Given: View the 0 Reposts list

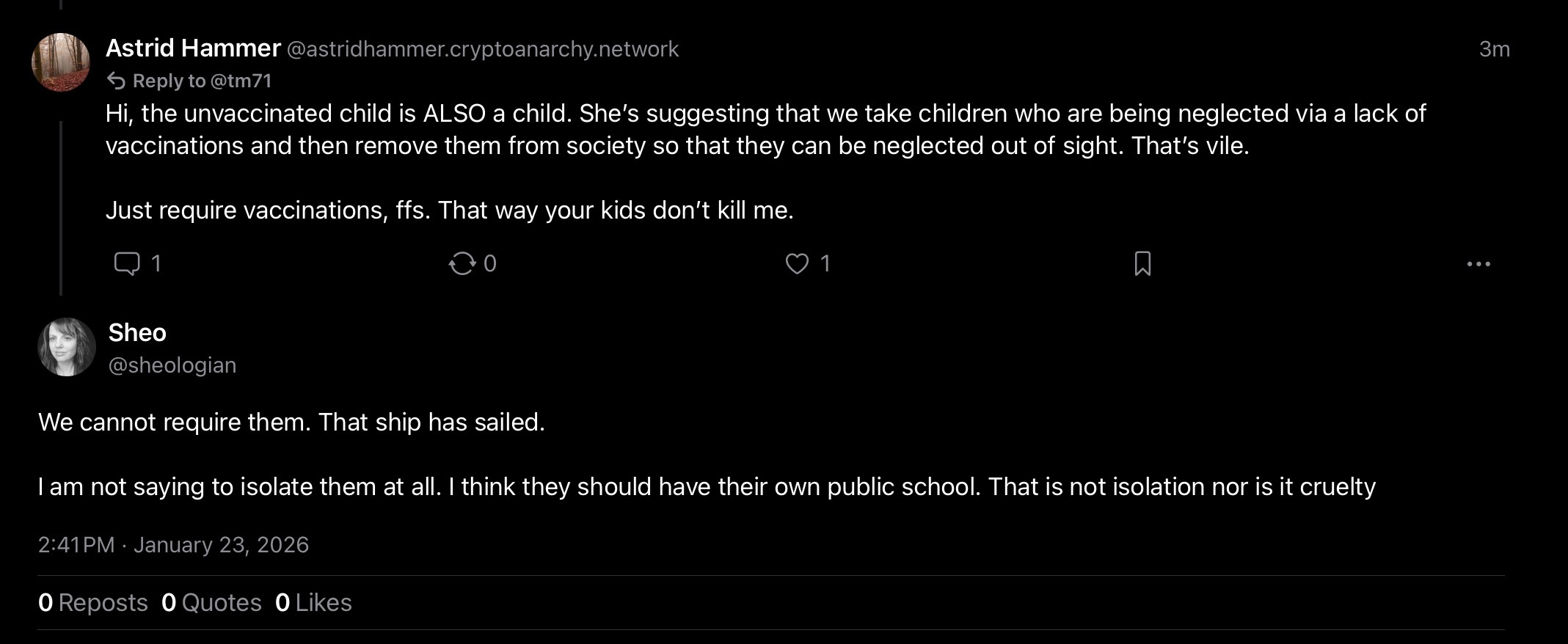Looking at the screenshot, I should pos(93,603).
